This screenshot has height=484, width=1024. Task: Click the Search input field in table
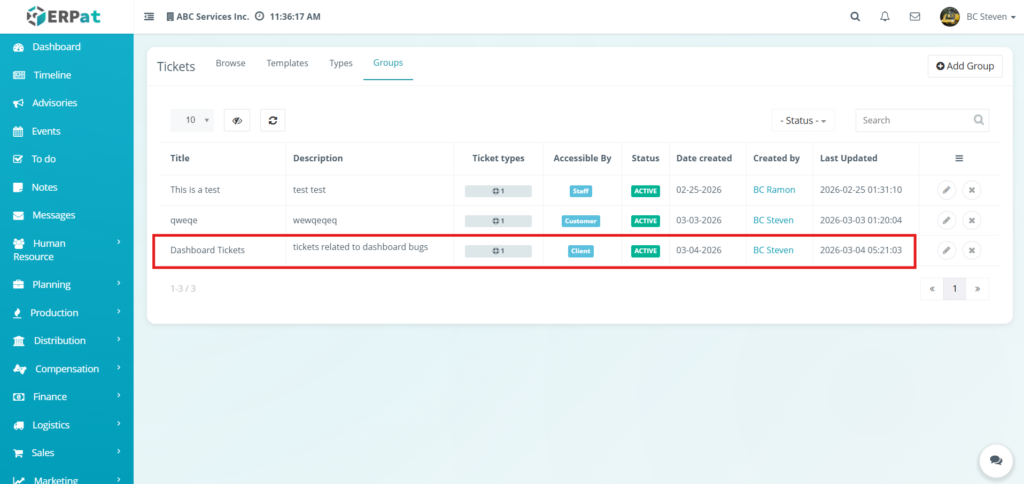[x=915, y=120]
